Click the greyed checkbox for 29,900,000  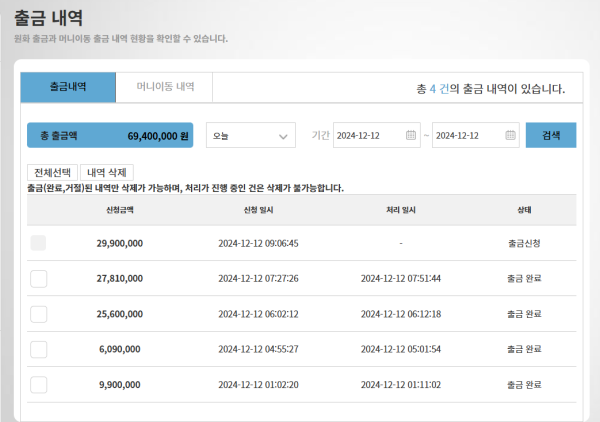[38, 243]
